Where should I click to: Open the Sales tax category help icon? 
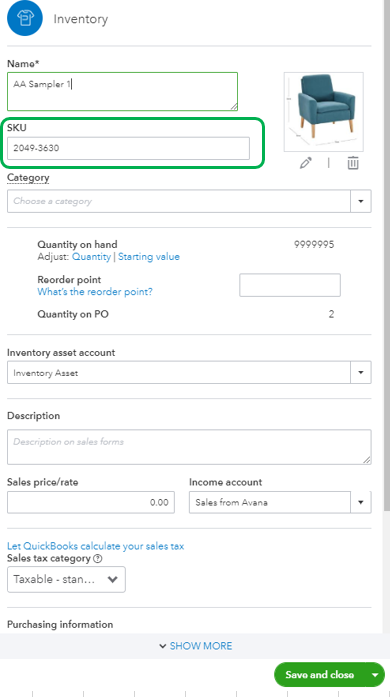click(x=98, y=559)
